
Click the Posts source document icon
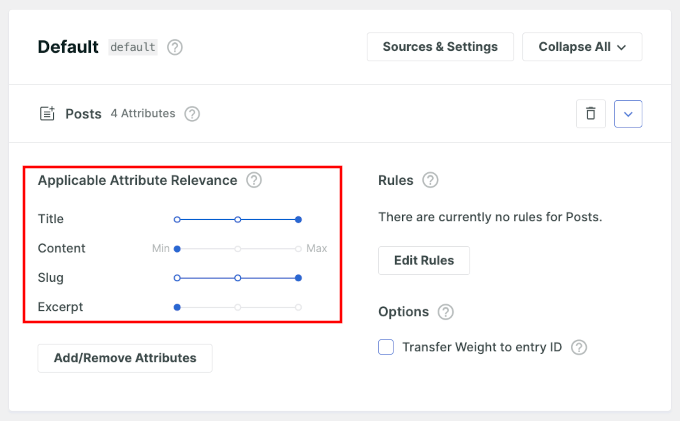(x=47, y=114)
